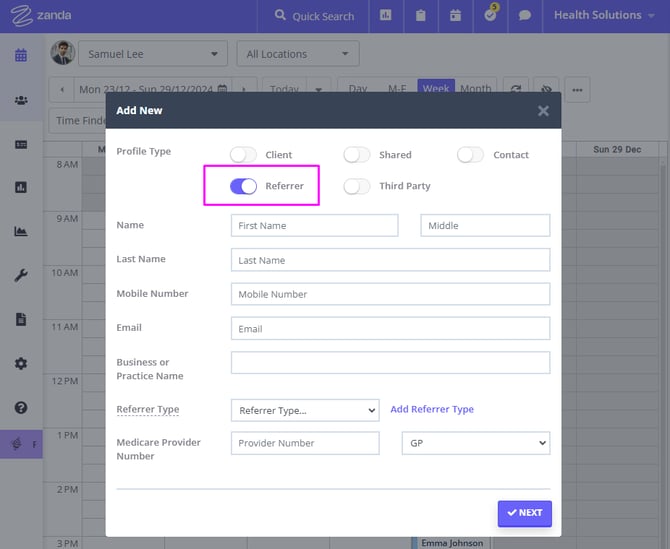Open the Health Solutions account menu

604,16
